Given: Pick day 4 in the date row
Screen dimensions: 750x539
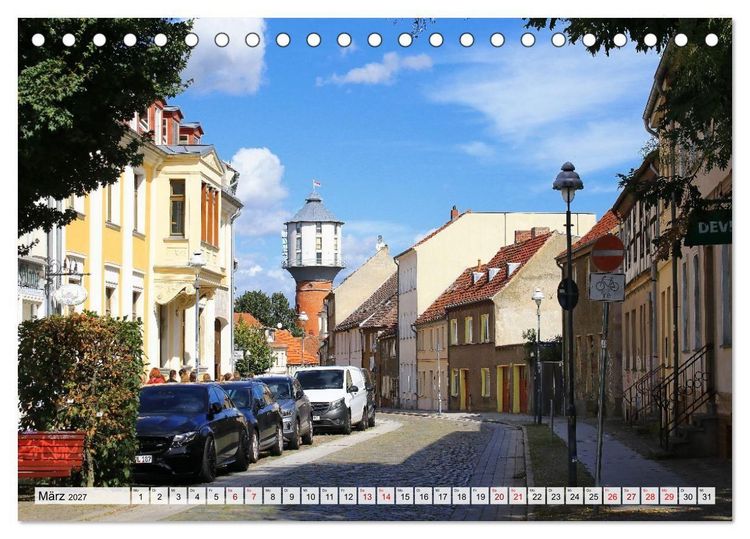Looking at the screenshot, I should pos(197,495).
